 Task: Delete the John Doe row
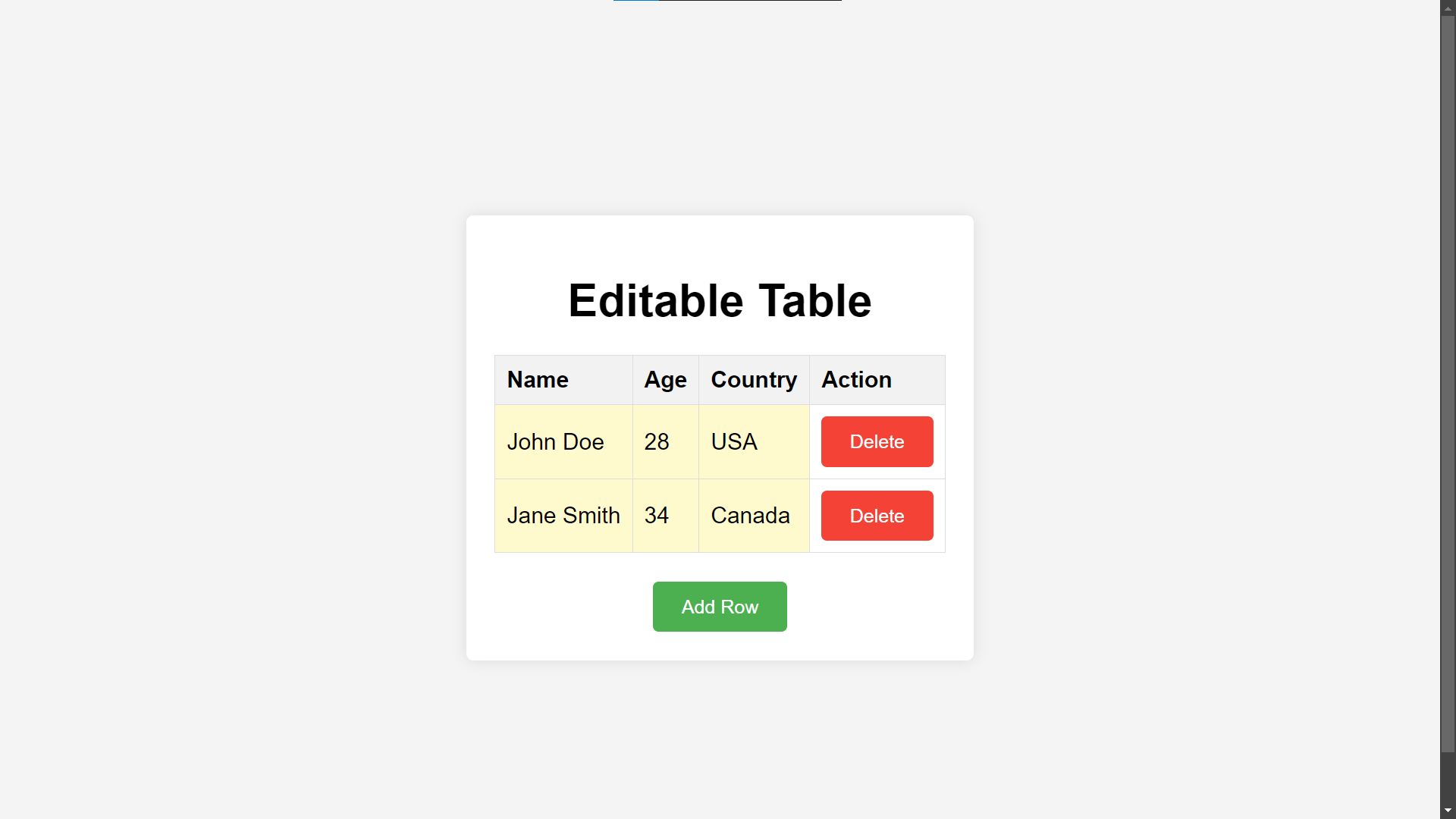pyautogui.click(x=877, y=441)
